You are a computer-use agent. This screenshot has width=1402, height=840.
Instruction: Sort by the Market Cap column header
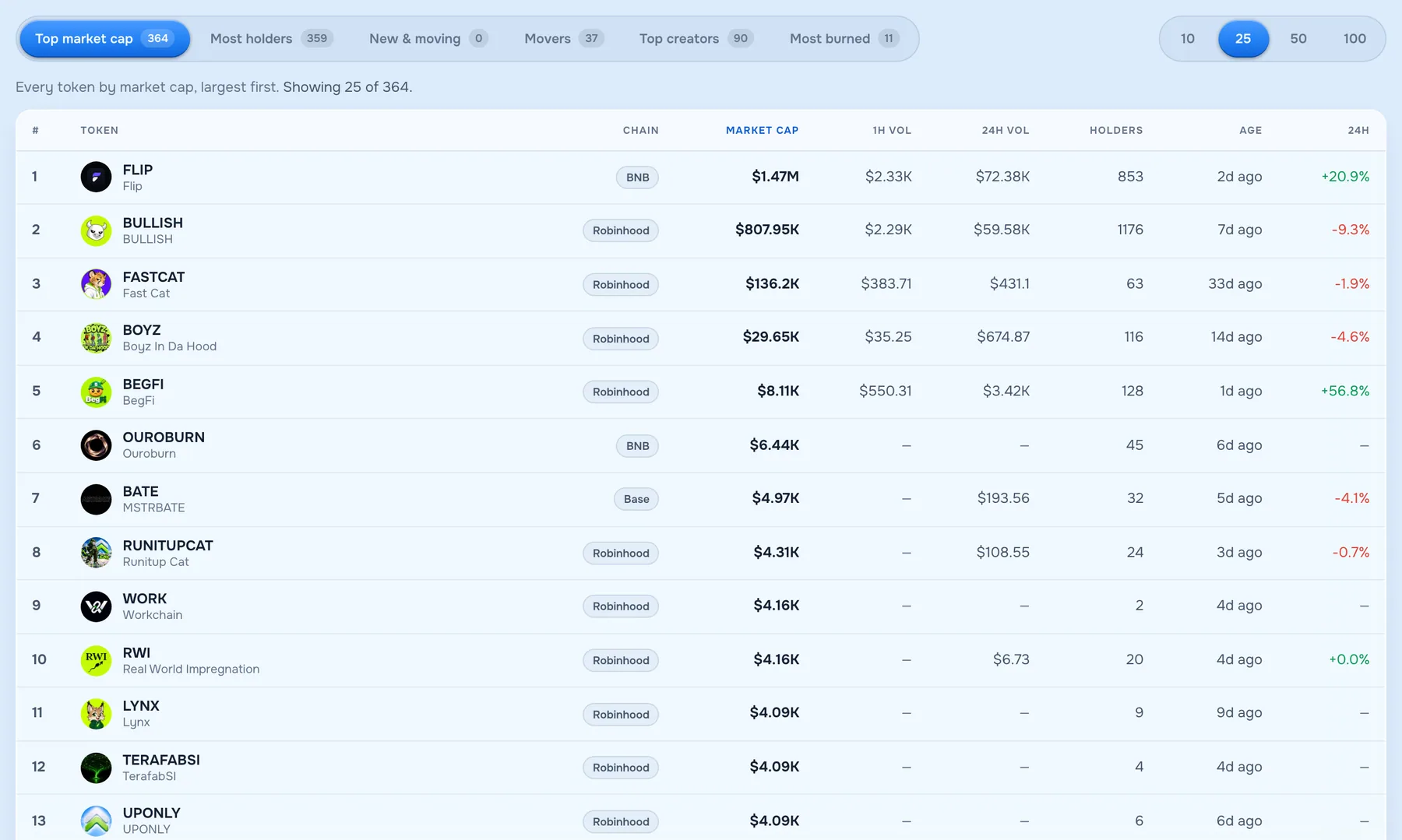pos(762,130)
